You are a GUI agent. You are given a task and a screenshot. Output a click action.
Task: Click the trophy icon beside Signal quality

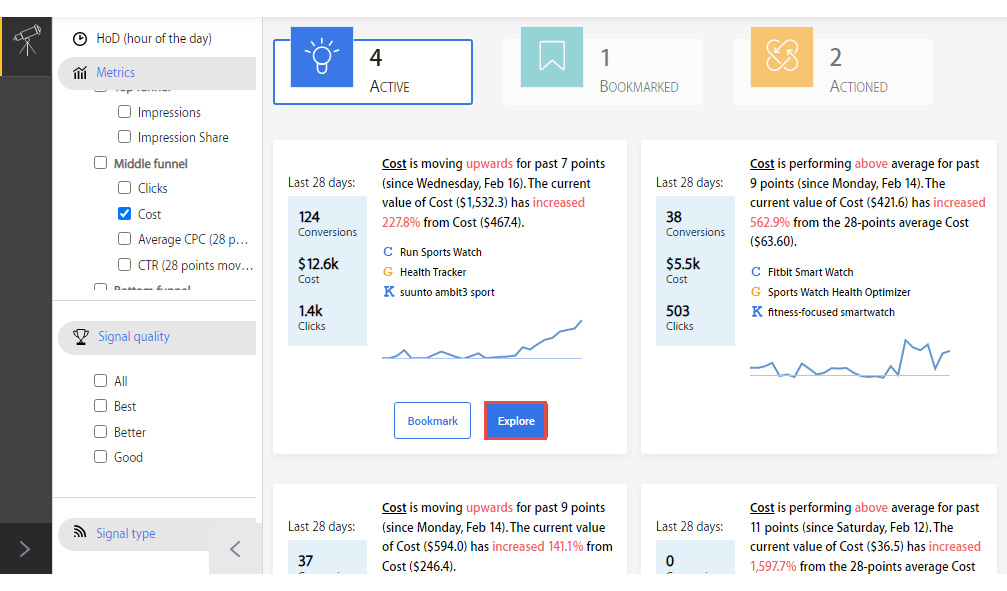(81, 337)
